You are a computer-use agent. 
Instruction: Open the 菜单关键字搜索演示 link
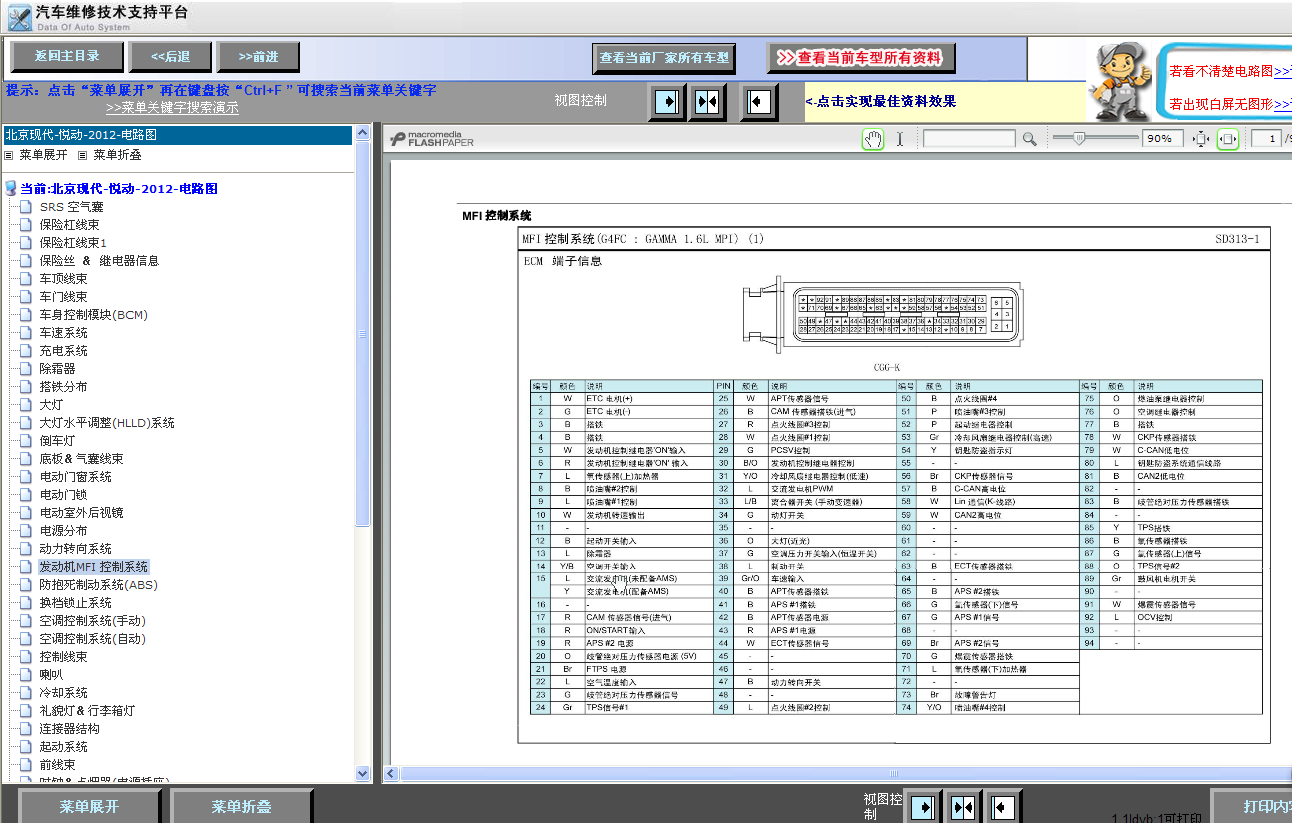[172, 108]
